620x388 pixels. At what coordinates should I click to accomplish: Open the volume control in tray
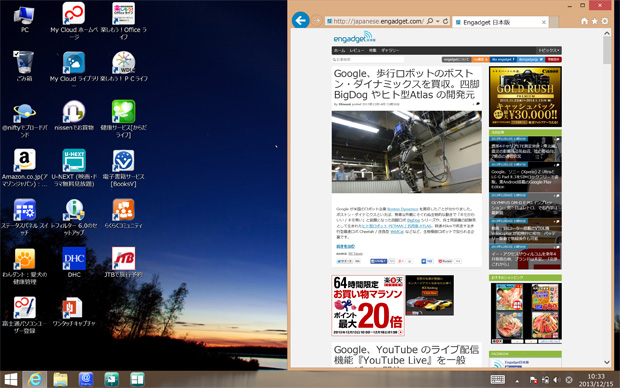557,380
